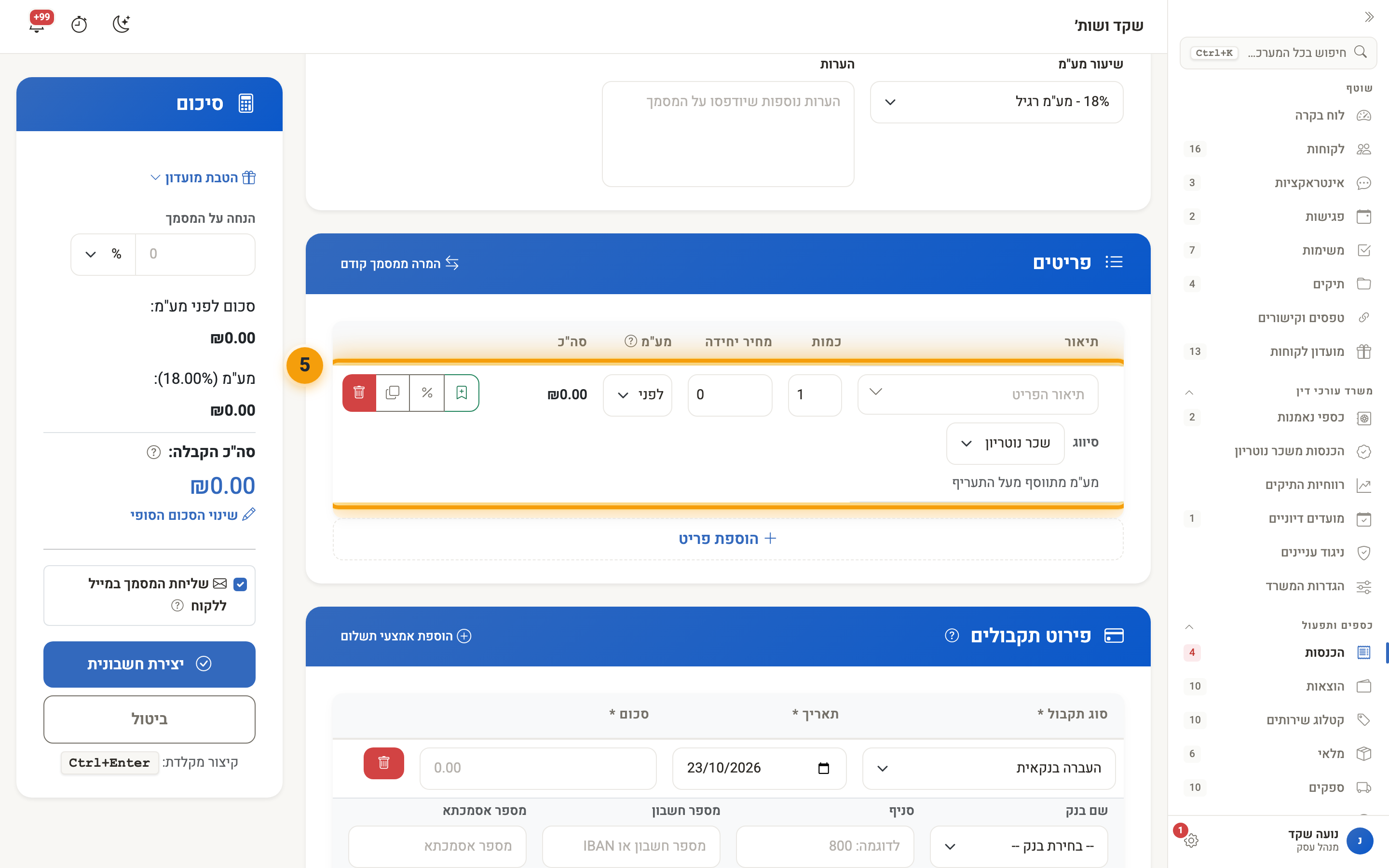Toggle dark mode with the moon icon

click(x=121, y=24)
